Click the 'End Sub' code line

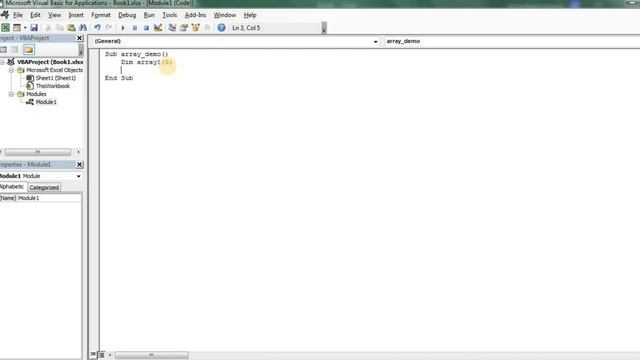coord(119,78)
